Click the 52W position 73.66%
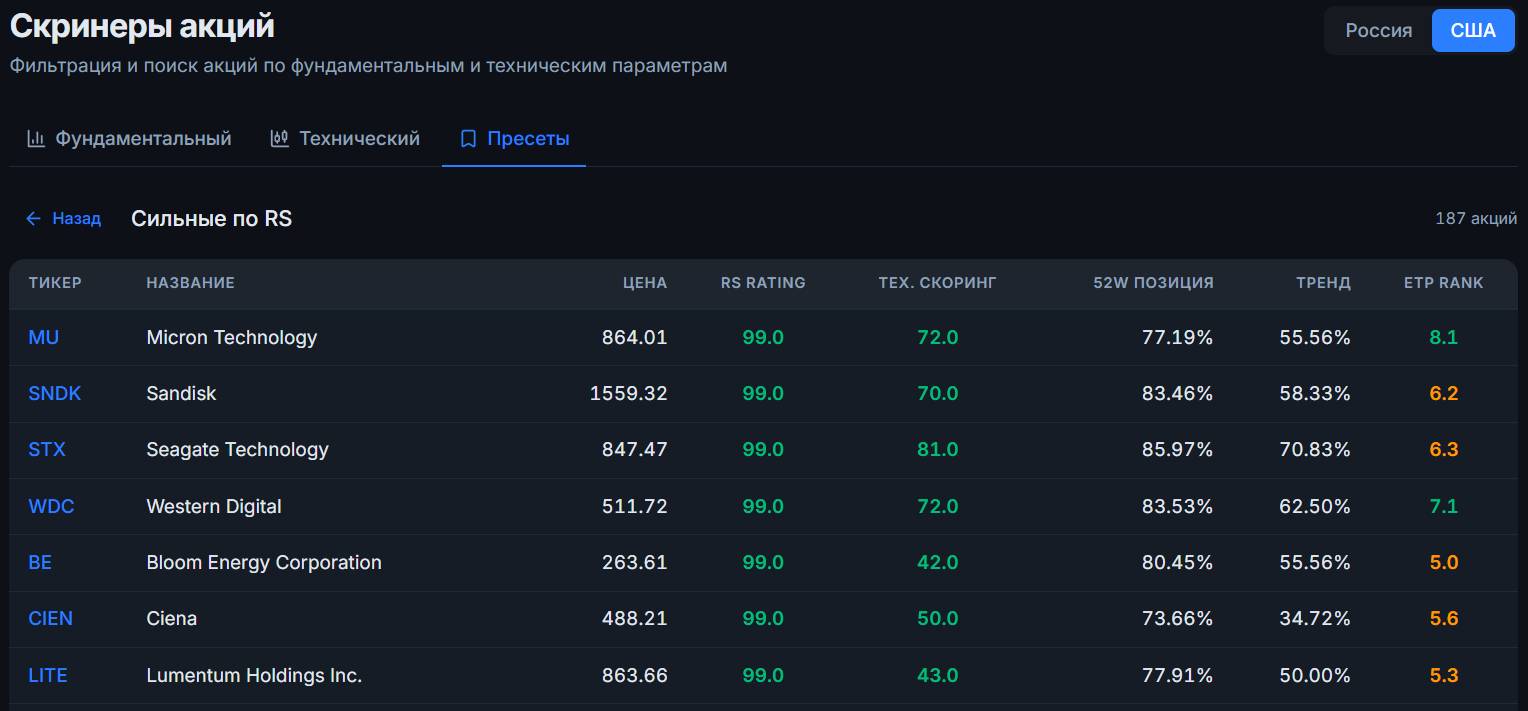The height and width of the screenshot is (711, 1528). (x=1178, y=619)
